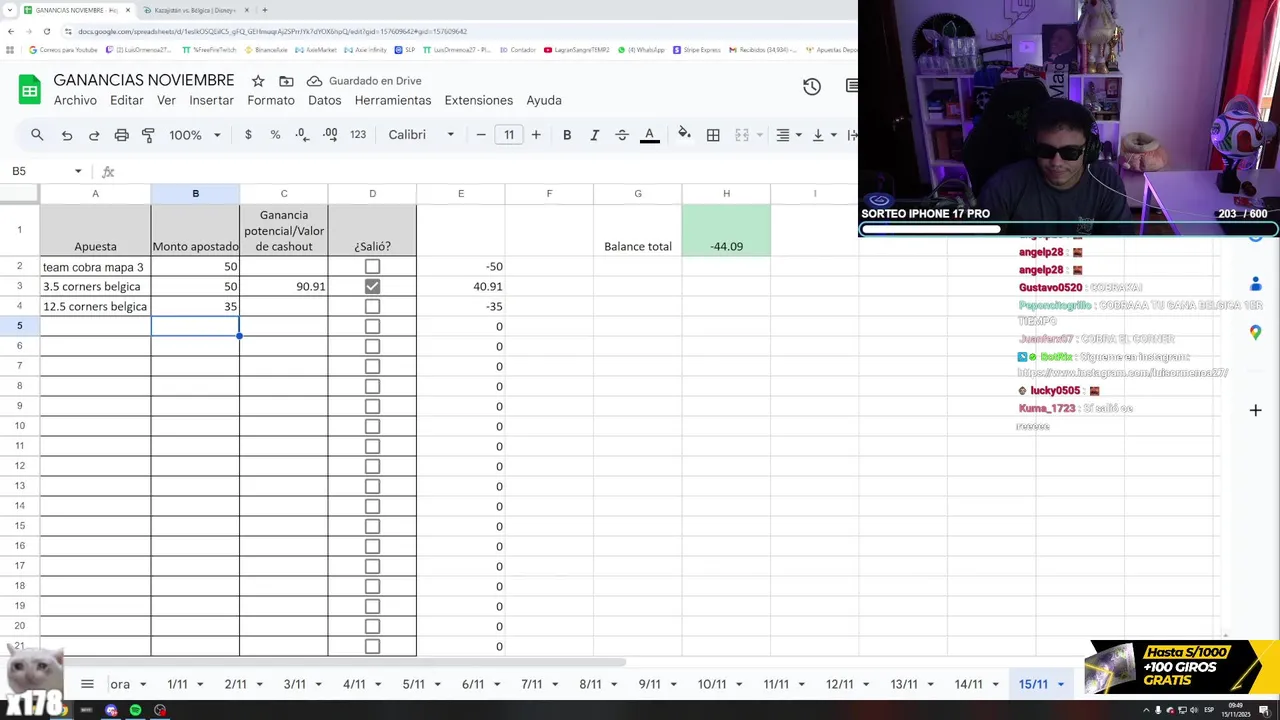
Task: Star the GANANCIAS NOVIEMBRE document
Action: point(258,81)
